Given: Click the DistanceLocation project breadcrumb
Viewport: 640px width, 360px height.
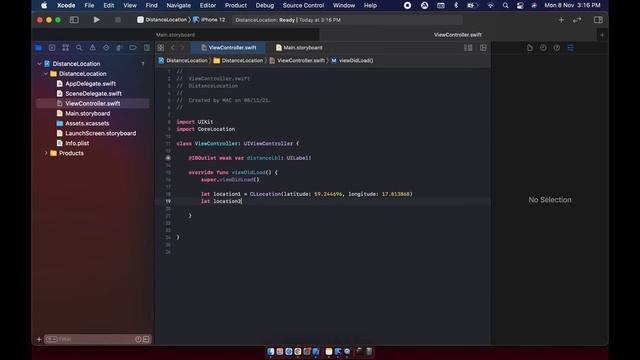Looking at the screenshot, I should point(183,60).
